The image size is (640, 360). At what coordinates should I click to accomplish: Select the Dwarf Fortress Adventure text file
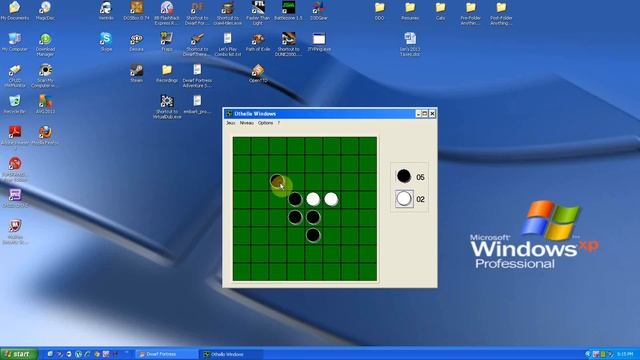pyautogui.click(x=197, y=76)
